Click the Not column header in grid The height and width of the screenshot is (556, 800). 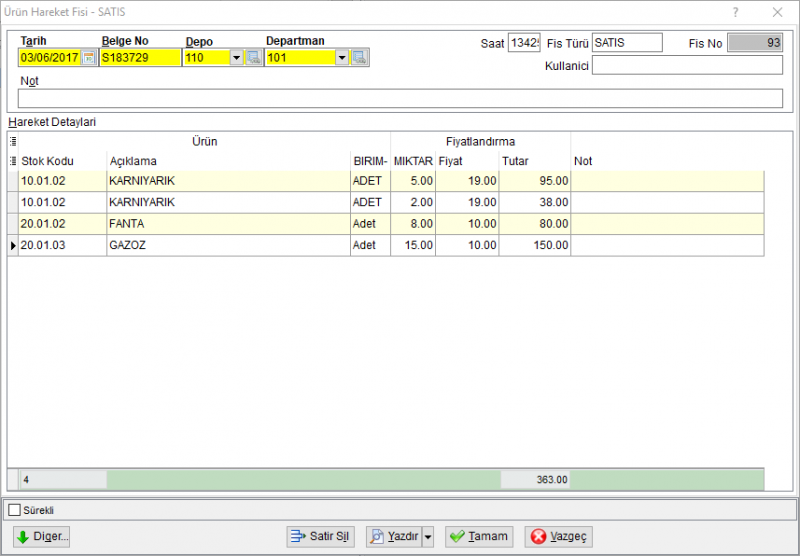[x=667, y=161]
